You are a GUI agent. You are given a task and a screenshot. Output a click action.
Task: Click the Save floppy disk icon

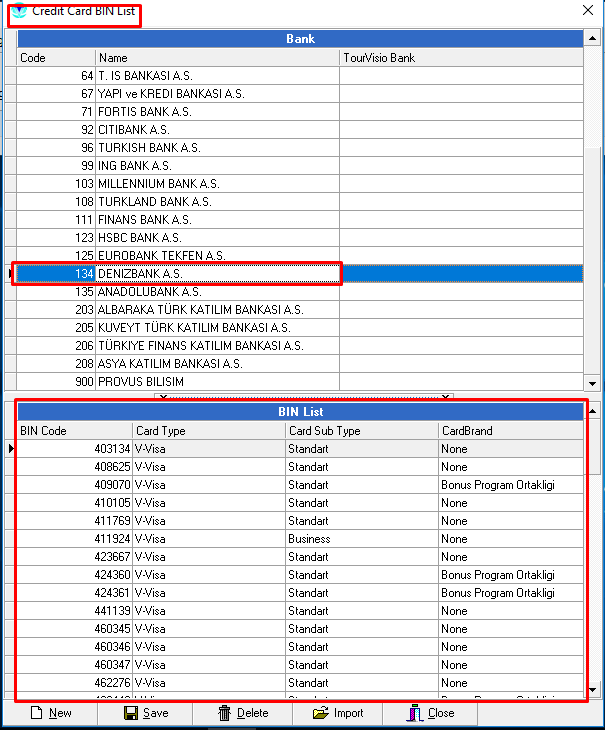pos(131,713)
